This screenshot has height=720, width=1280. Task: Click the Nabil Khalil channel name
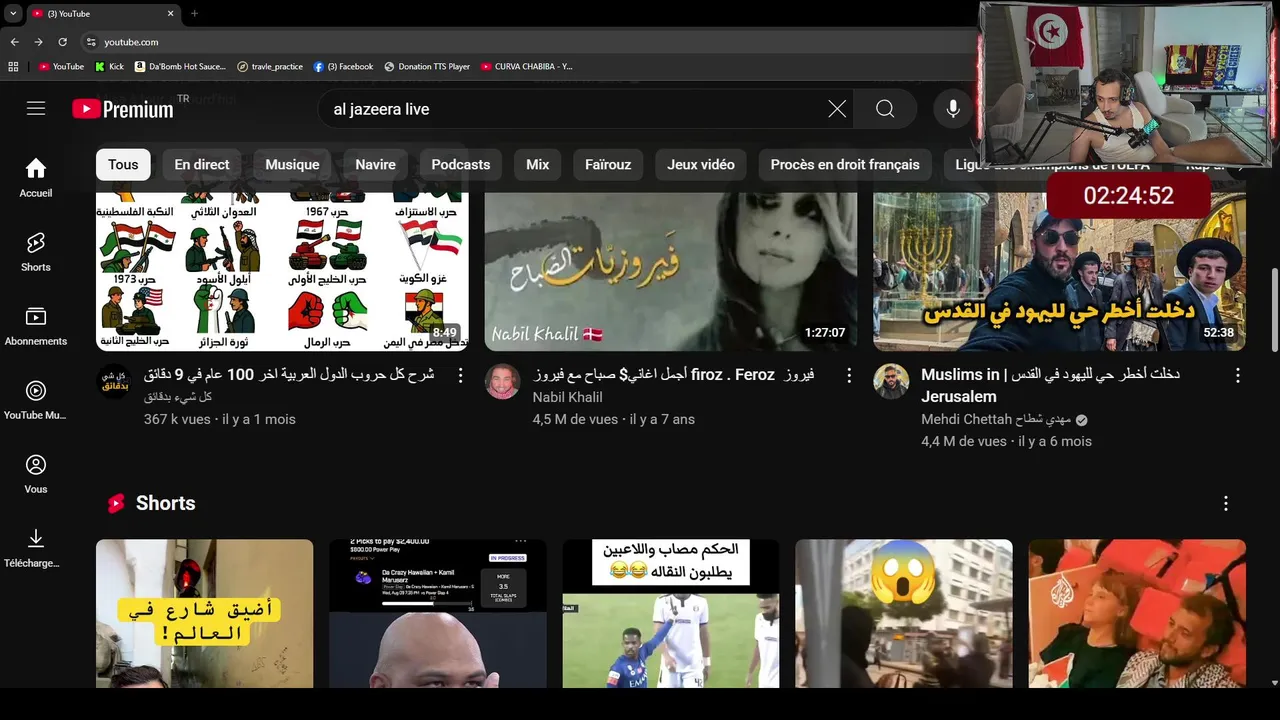[567, 397]
